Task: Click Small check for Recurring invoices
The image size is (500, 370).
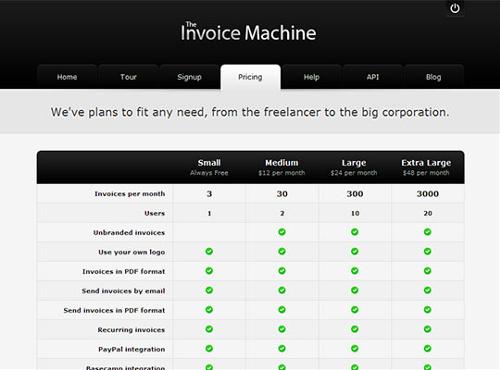Action: point(209,329)
